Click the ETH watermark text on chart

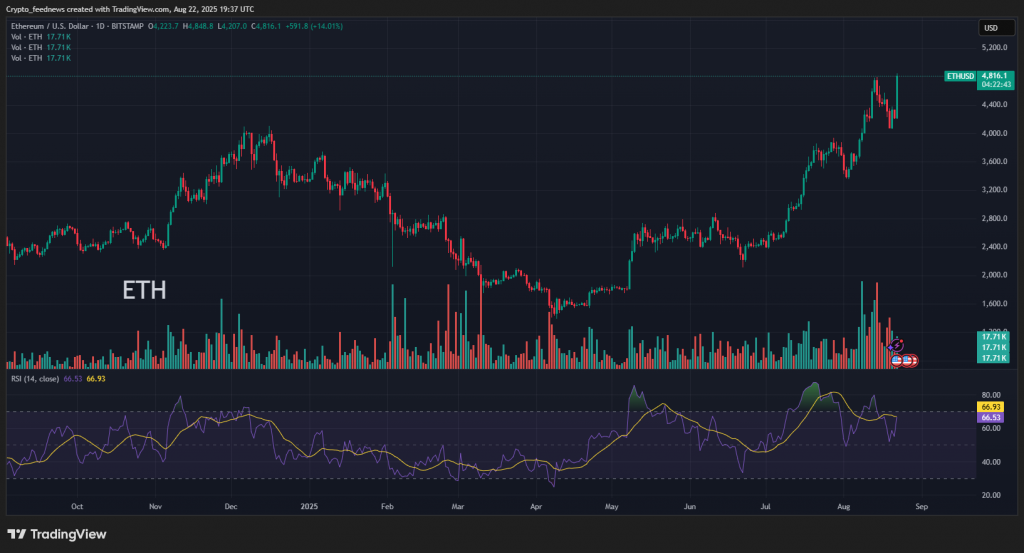(x=144, y=291)
